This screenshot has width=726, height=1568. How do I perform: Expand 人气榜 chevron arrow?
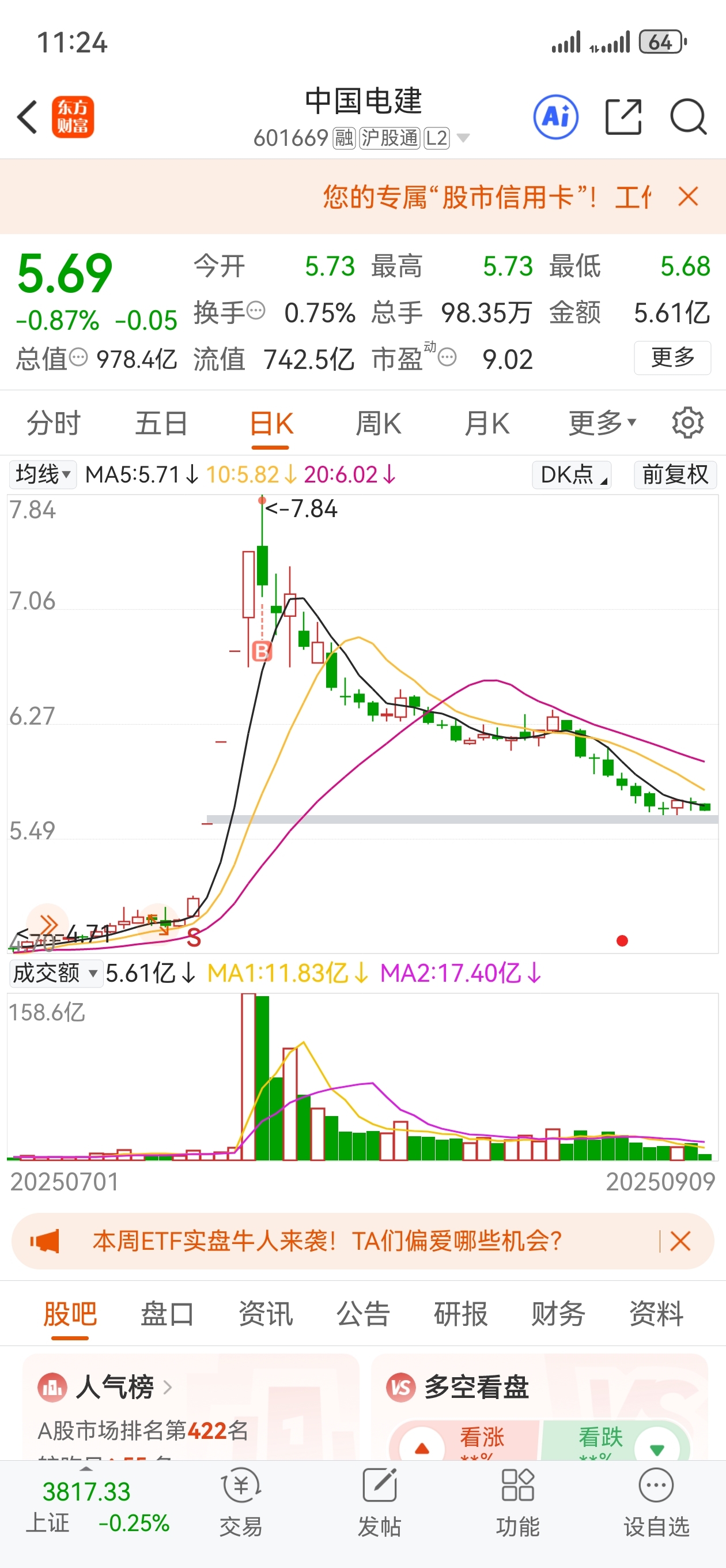(168, 1388)
